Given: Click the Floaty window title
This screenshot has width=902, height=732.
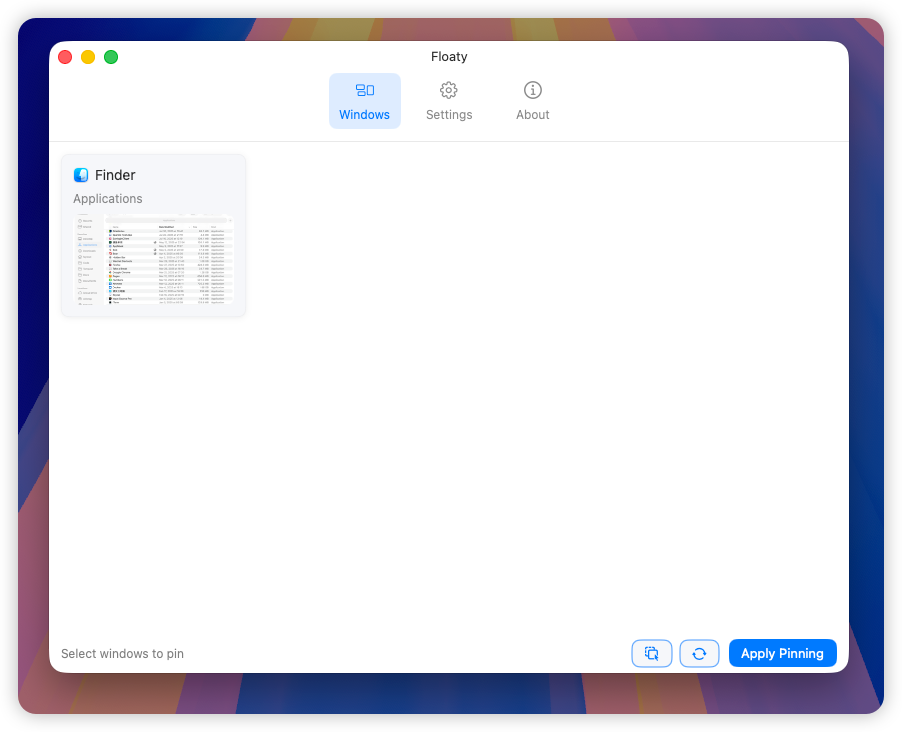Looking at the screenshot, I should pos(449,57).
